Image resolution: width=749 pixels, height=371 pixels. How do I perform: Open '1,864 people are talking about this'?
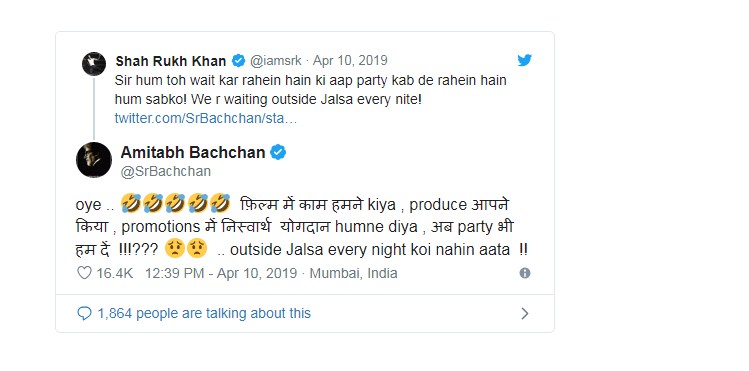[204, 314]
